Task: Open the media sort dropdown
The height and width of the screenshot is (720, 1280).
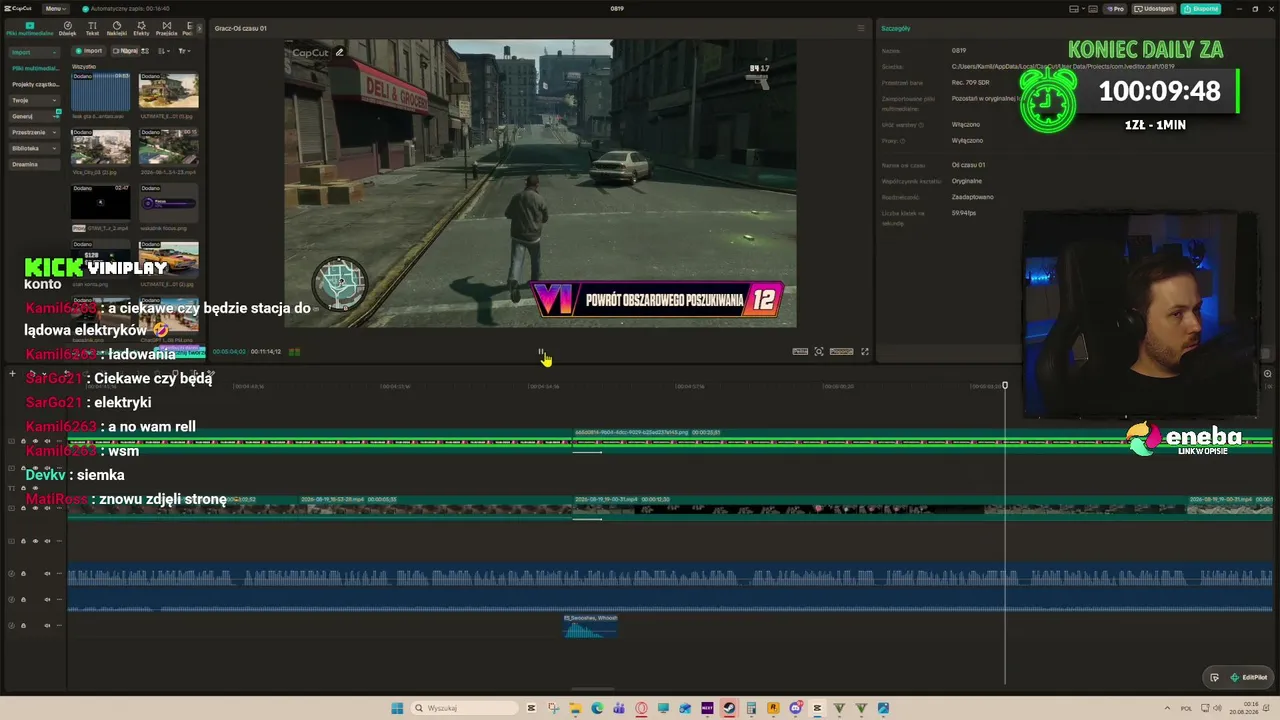Action: [165, 51]
